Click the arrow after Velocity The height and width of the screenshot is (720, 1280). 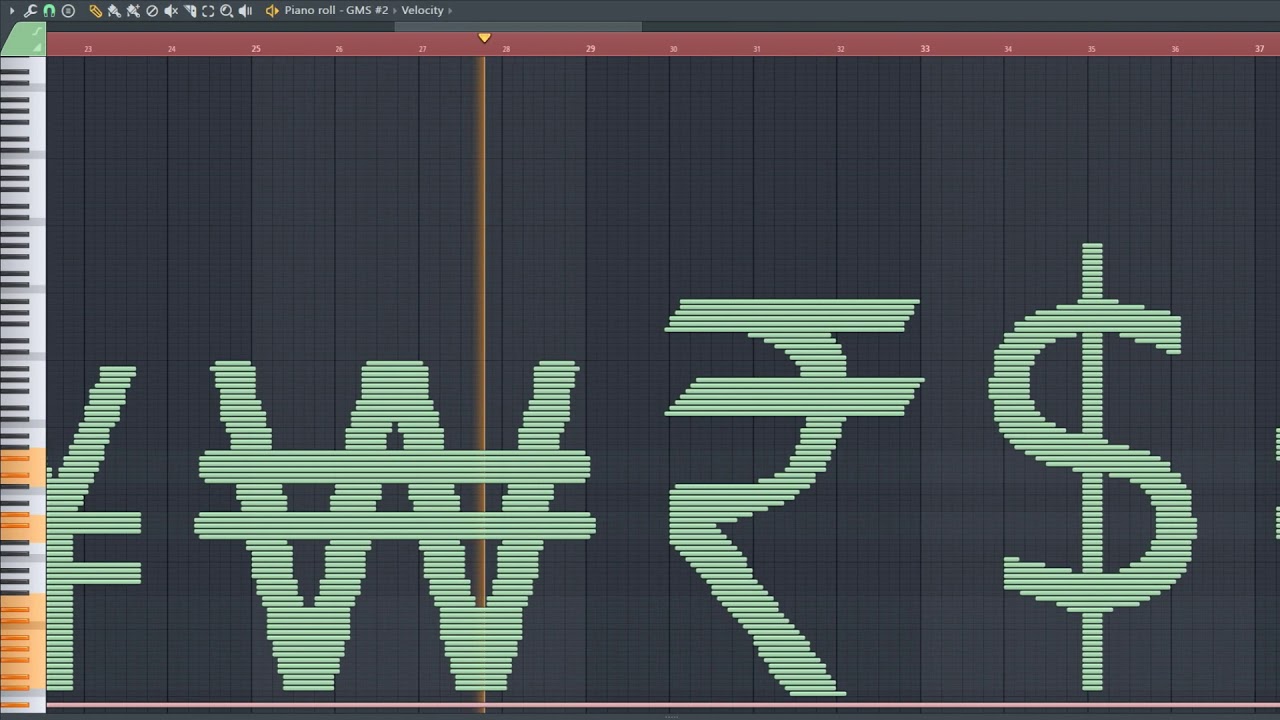pos(451,10)
